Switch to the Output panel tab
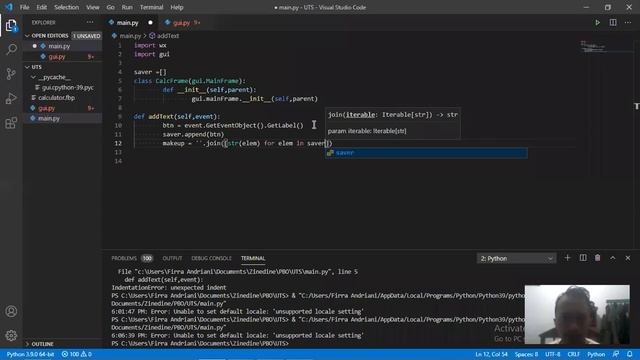Image resolution: width=640 pixels, height=360 pixels. click(x=172, y=258)
